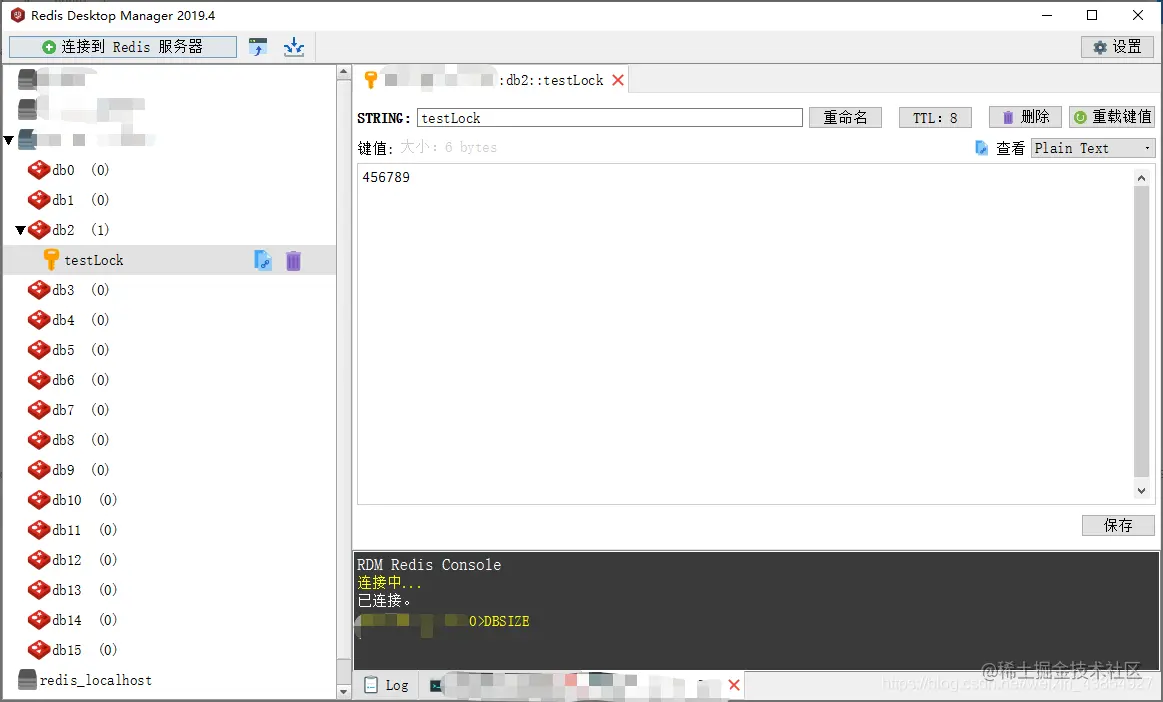Close the console tab at bottom
The height and width of the screenshot is (702, 1163).
734,685
